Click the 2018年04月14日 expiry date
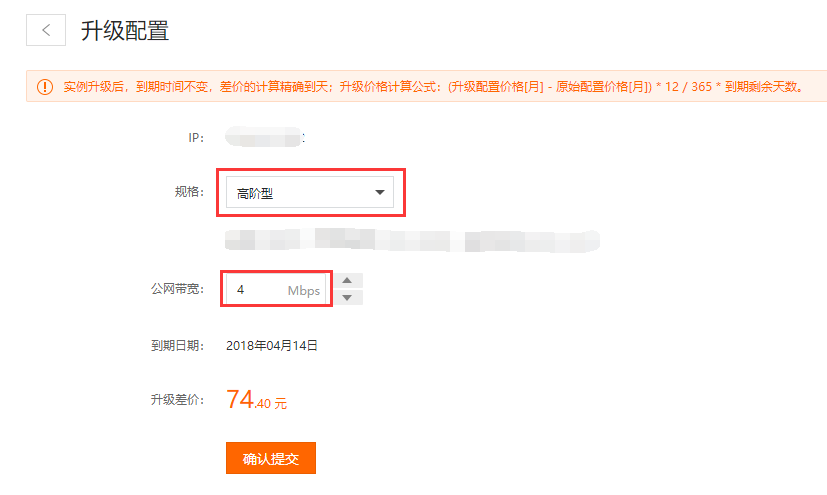This screenshot has height=495, width=827. [272, 346]
